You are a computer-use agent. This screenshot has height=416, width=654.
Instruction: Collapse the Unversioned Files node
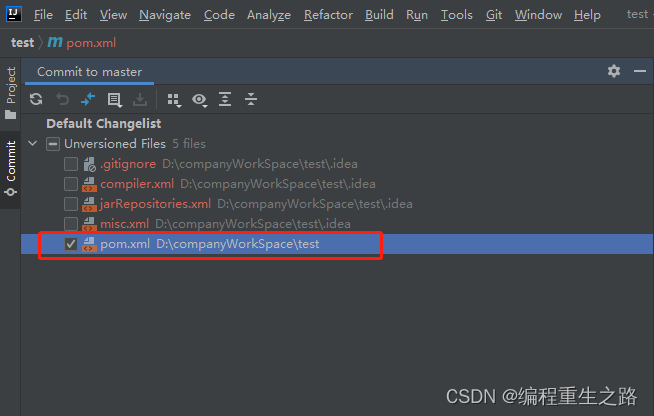(33, 144)
